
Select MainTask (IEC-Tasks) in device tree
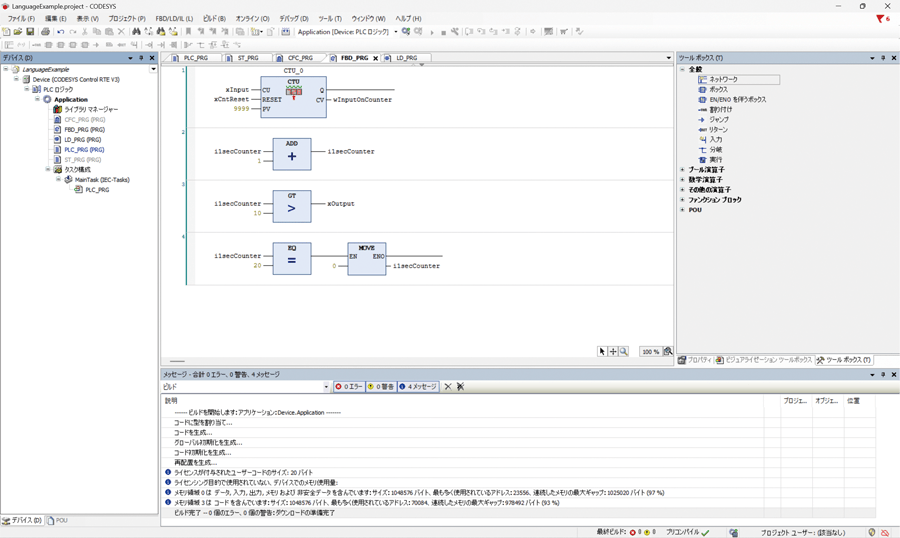(101, 180)
